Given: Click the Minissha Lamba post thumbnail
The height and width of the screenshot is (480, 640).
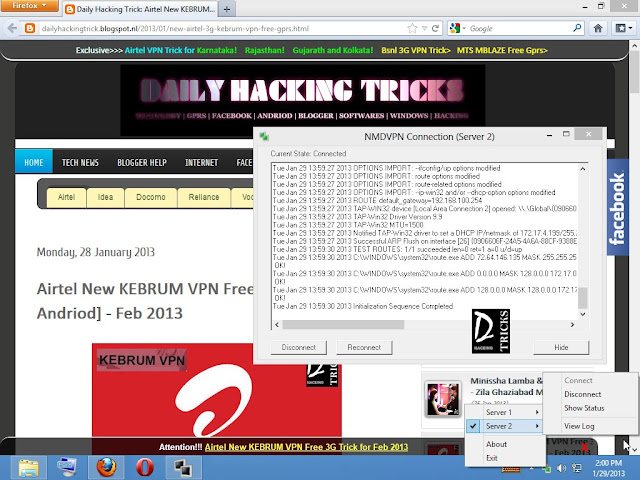Looking at the screenshot, I should (x=443, y=400).
